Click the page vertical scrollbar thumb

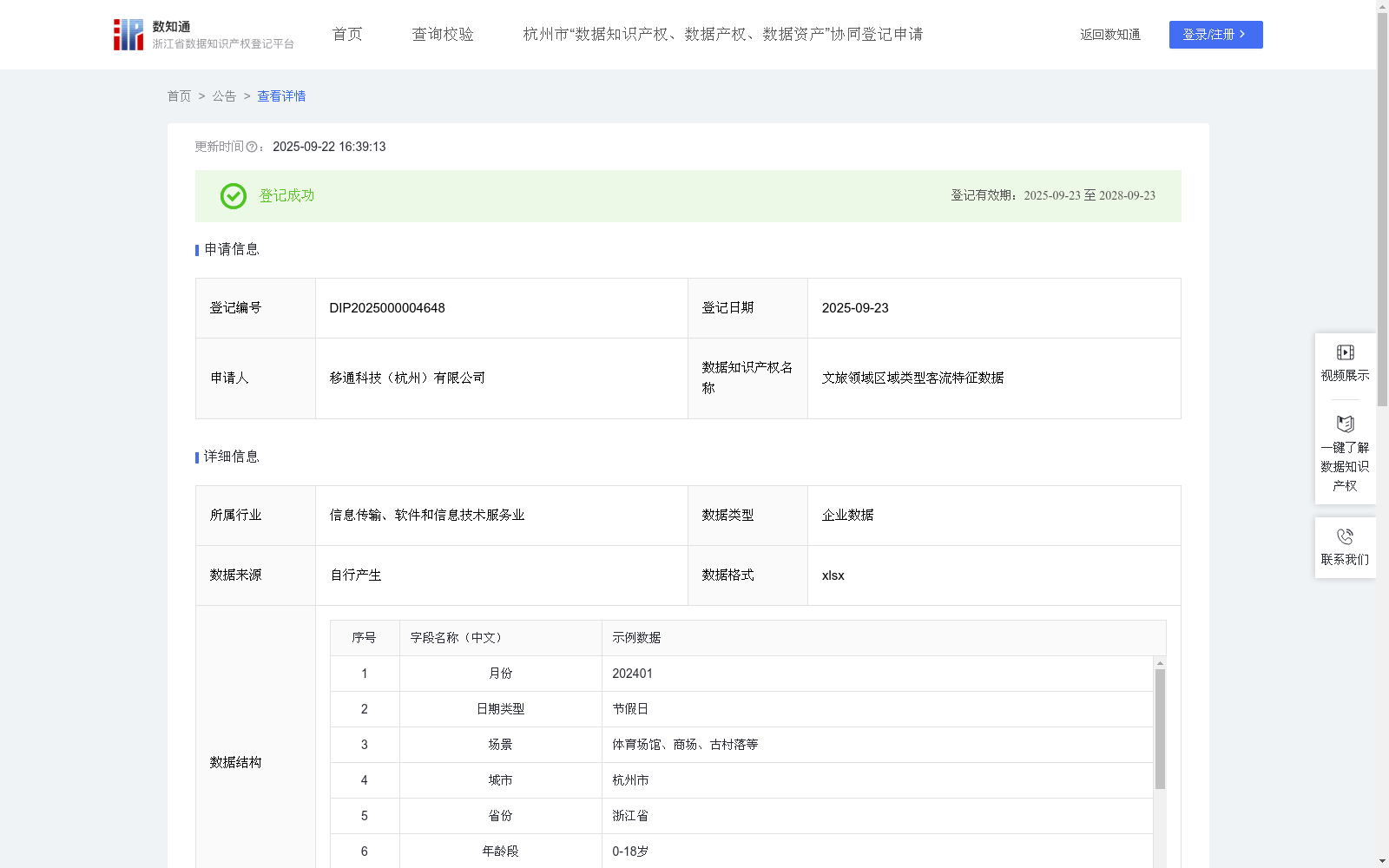1382,209
